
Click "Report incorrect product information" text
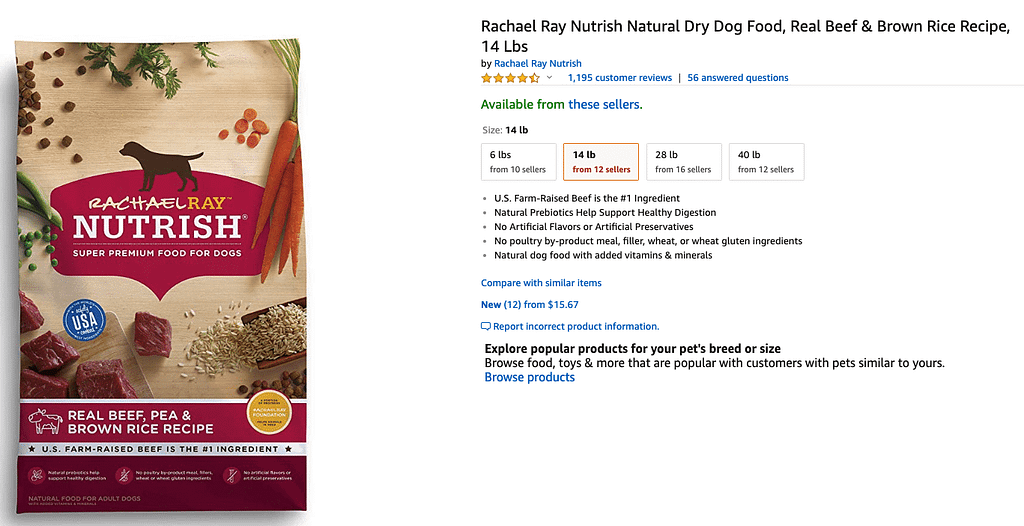tap(576, 327)
